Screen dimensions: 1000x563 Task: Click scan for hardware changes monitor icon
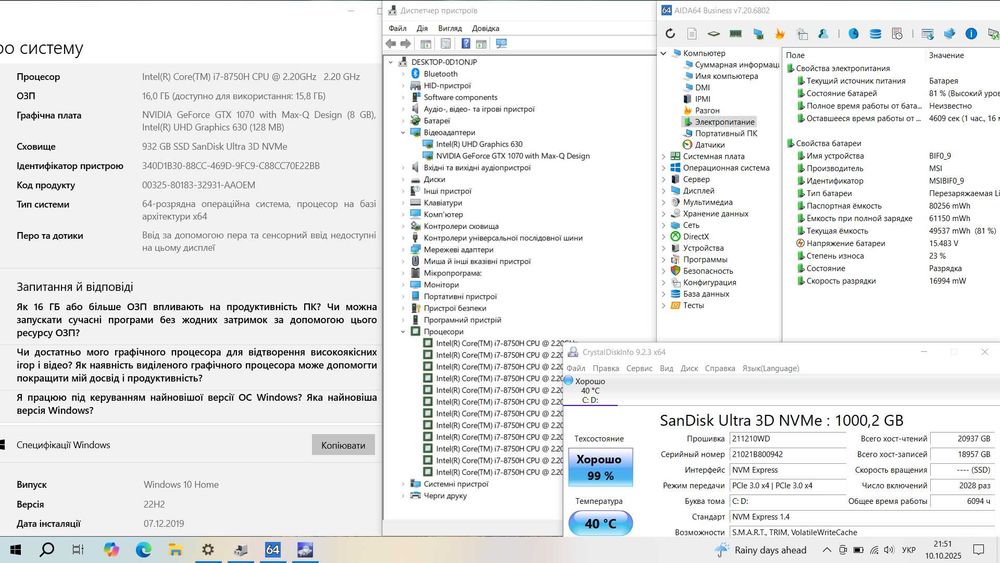coord(501,43)
